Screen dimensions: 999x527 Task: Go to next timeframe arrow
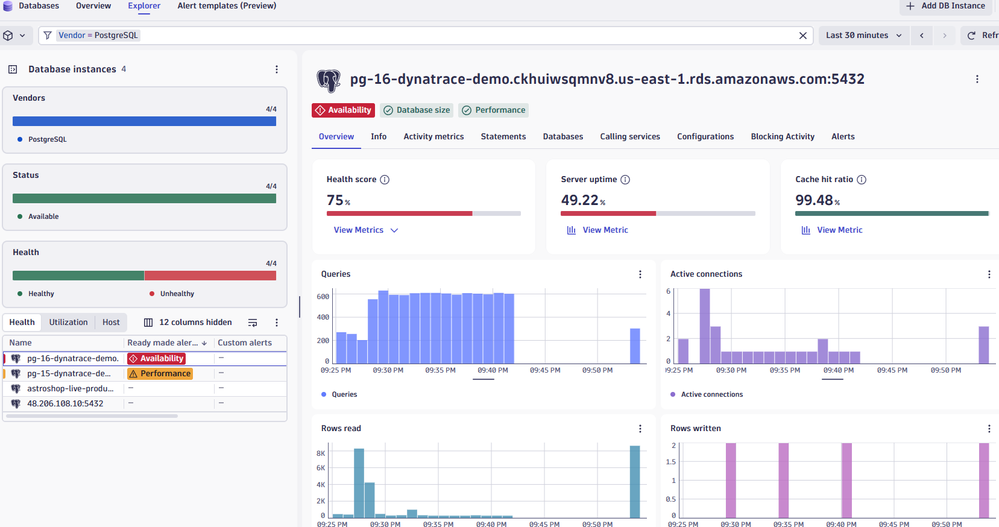(x=944, y=36)
